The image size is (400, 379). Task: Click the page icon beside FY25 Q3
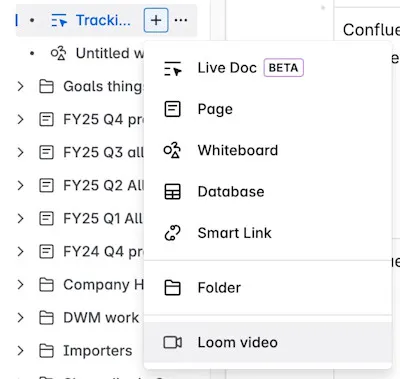[x=46, y=152]
